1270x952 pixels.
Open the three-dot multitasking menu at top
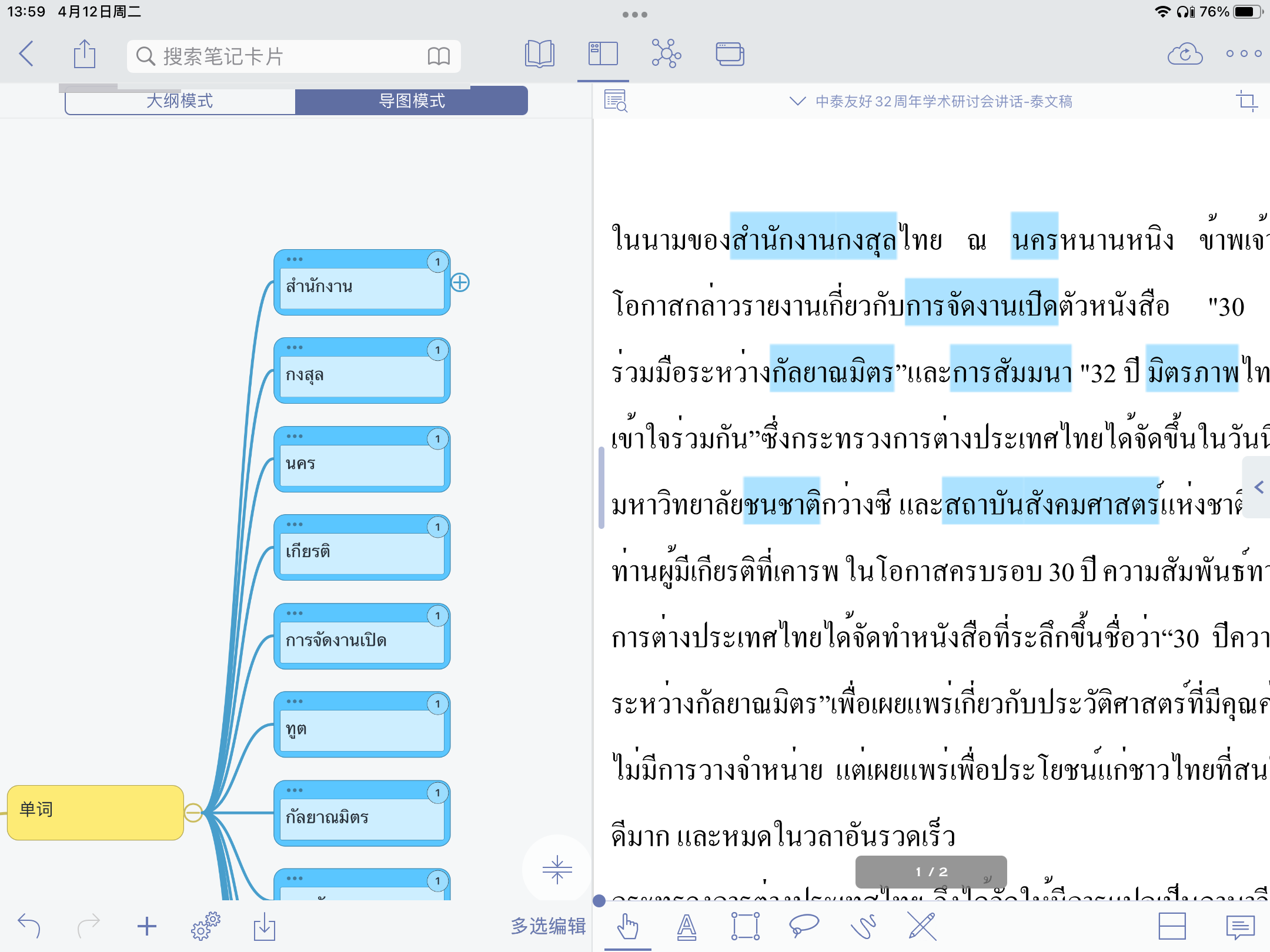[x=635, y=14]
